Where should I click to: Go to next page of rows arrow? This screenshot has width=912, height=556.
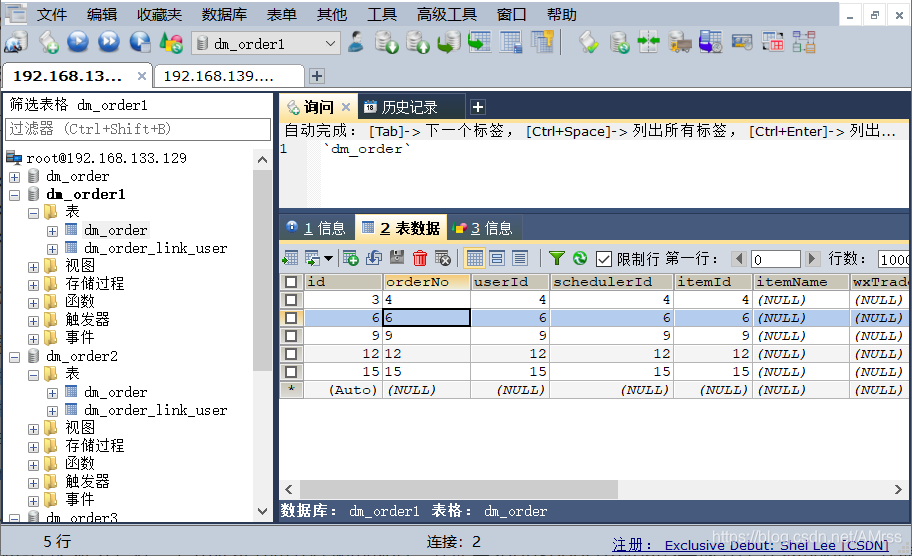(x=813, y=258)
